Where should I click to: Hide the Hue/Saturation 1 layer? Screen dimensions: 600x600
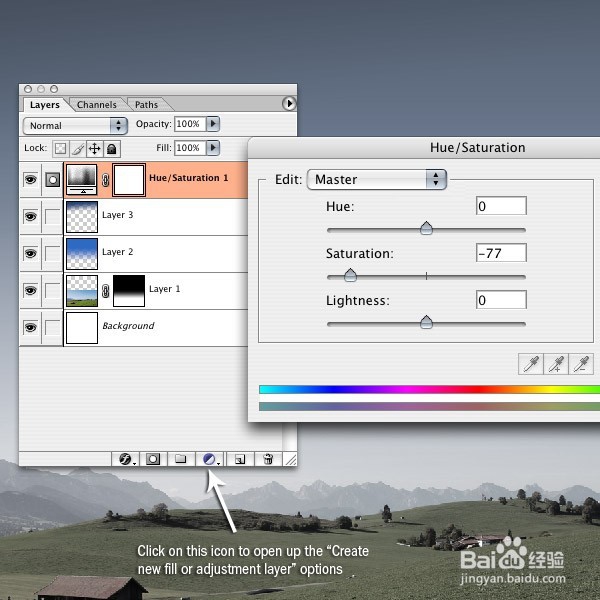click(x=31, y=179)
